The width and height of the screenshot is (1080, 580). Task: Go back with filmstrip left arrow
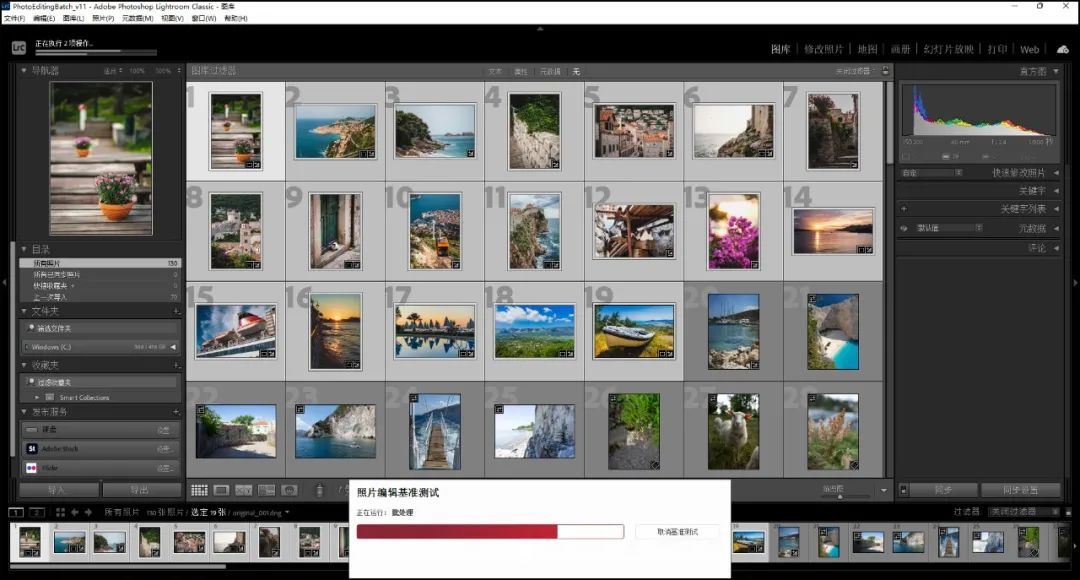[x=74, y=512]
